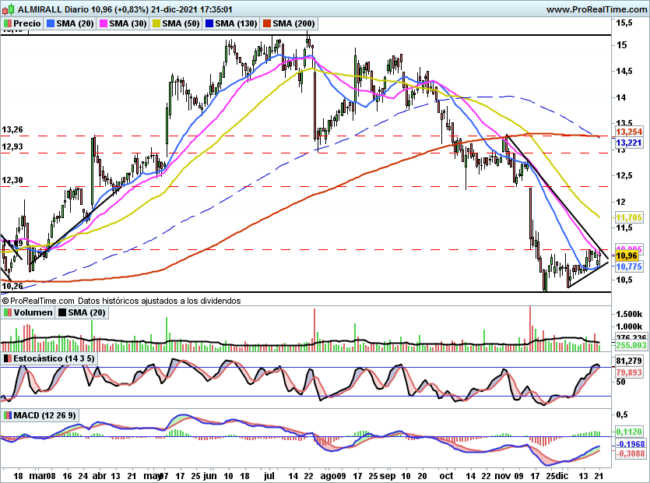
Task: Click the SMA (20) price legend label
Action: [75, 24]
